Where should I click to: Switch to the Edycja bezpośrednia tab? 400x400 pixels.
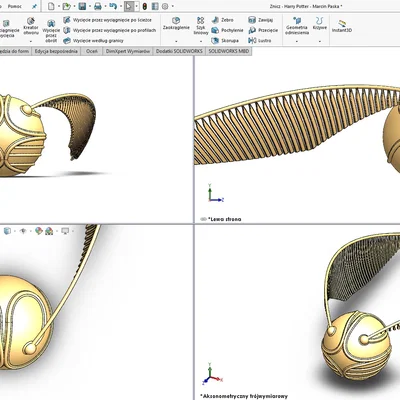click(x=56, y=51)
